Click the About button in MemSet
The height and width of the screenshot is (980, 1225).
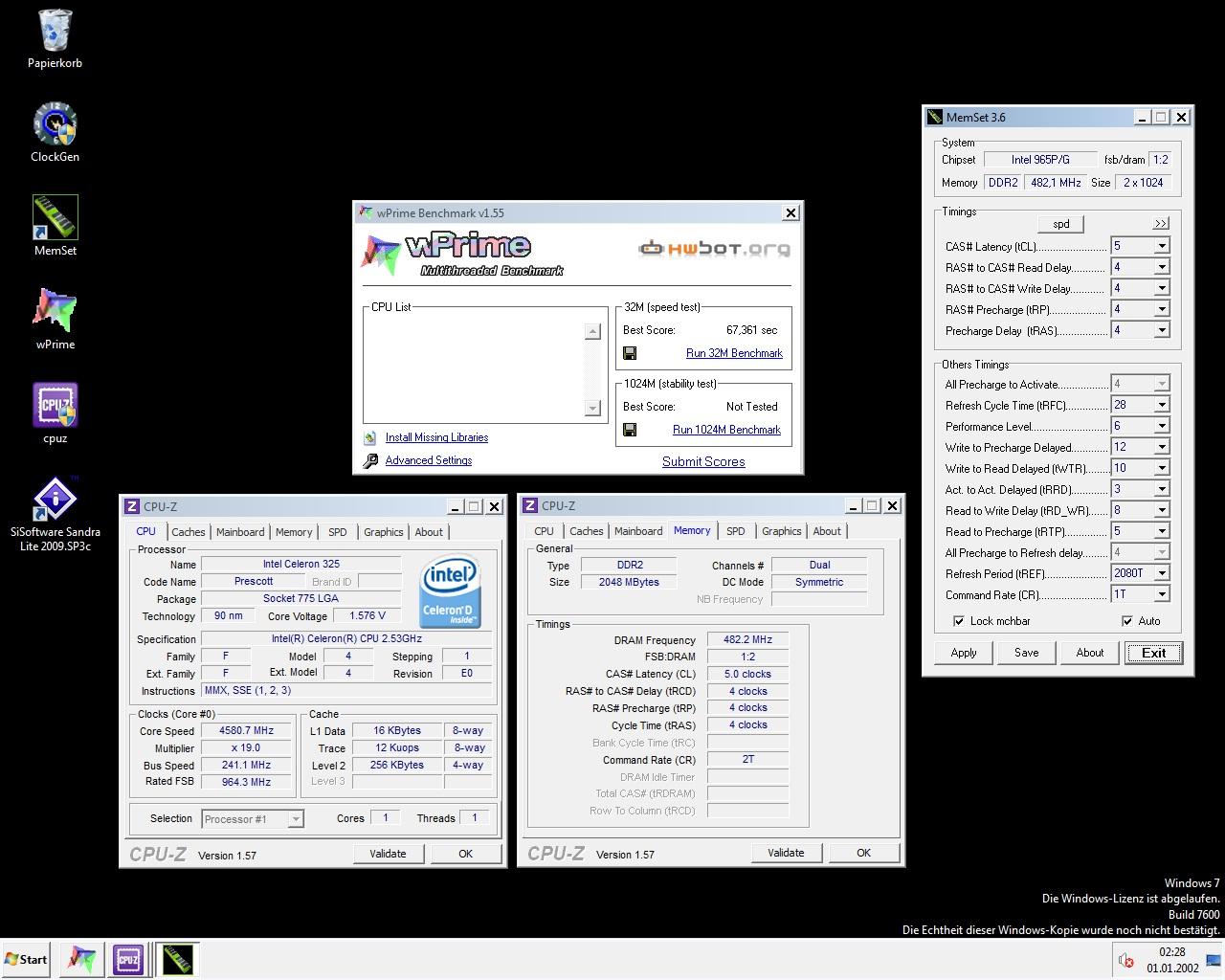coord(1090,653)
